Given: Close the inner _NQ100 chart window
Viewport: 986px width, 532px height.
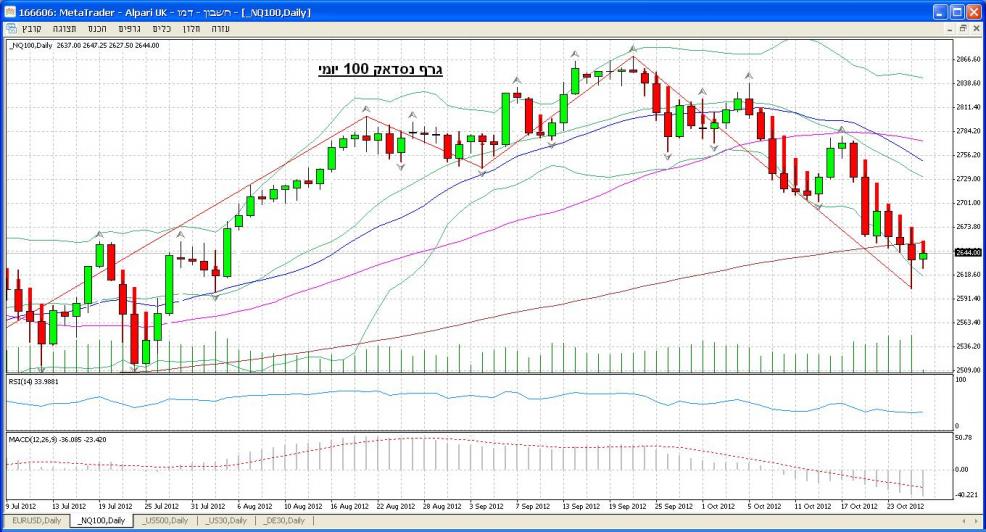Looking at the screenshot, I should pyautogui.click(x=975, y=29).
